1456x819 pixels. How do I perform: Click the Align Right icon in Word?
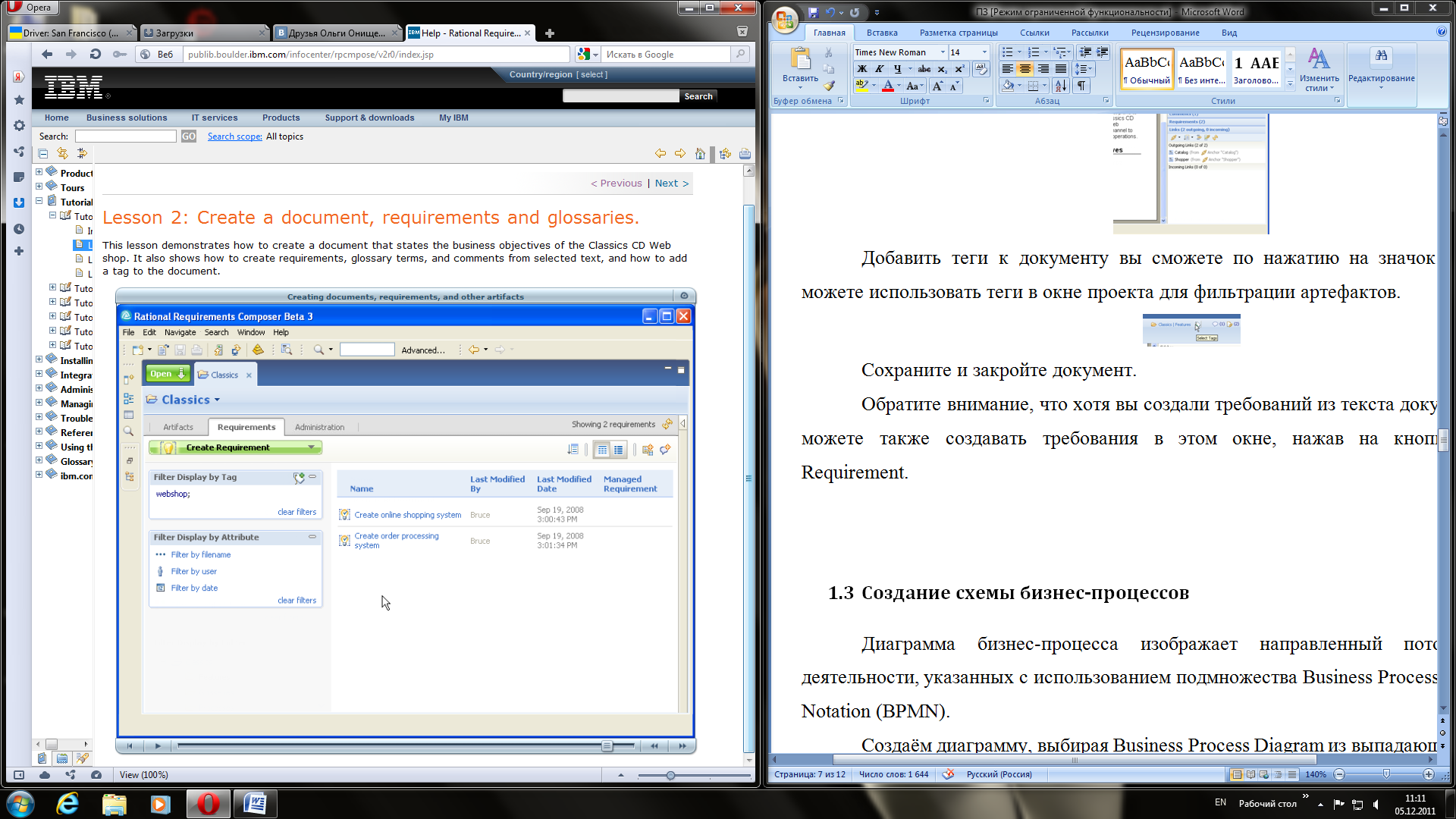(1043, 69)
